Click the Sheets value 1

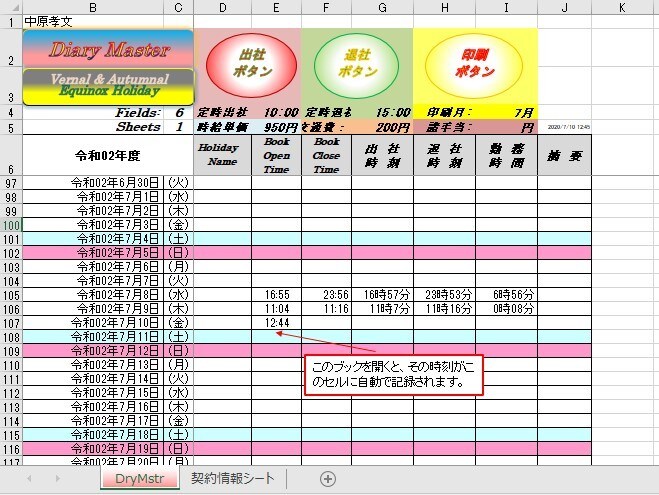[179, 126]
